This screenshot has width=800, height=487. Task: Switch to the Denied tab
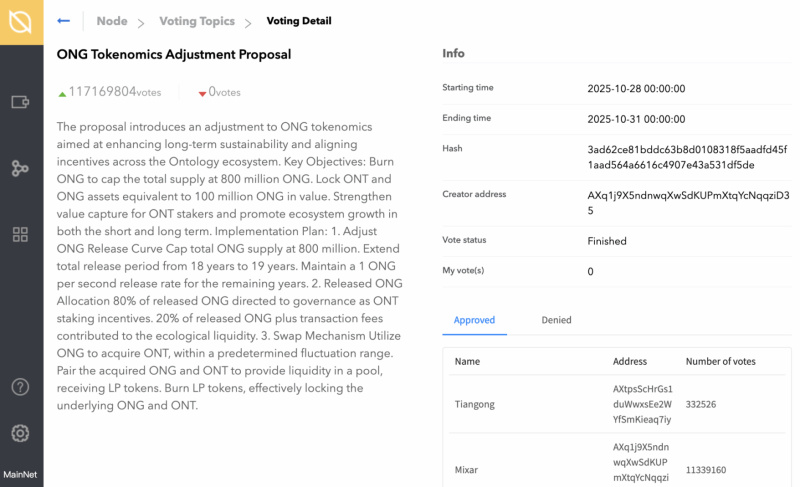click(557, 320)
